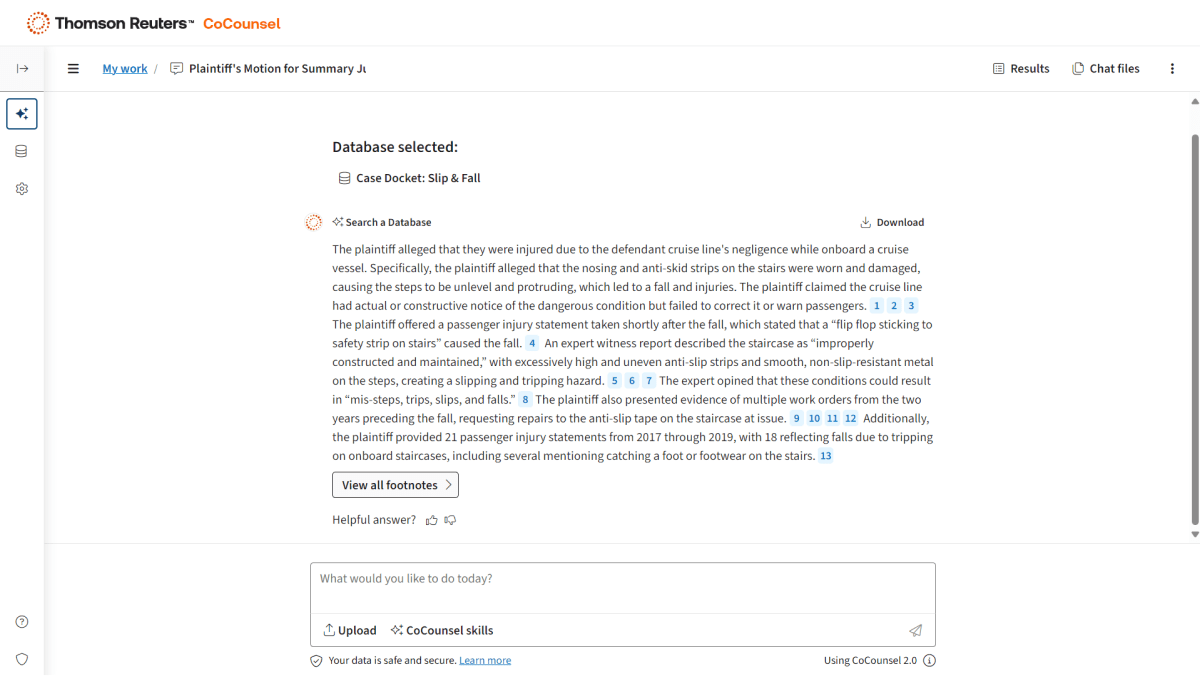1200x676 pixels.
Task: Open the databases icon in left sidebar
Action: click(22, 151)
